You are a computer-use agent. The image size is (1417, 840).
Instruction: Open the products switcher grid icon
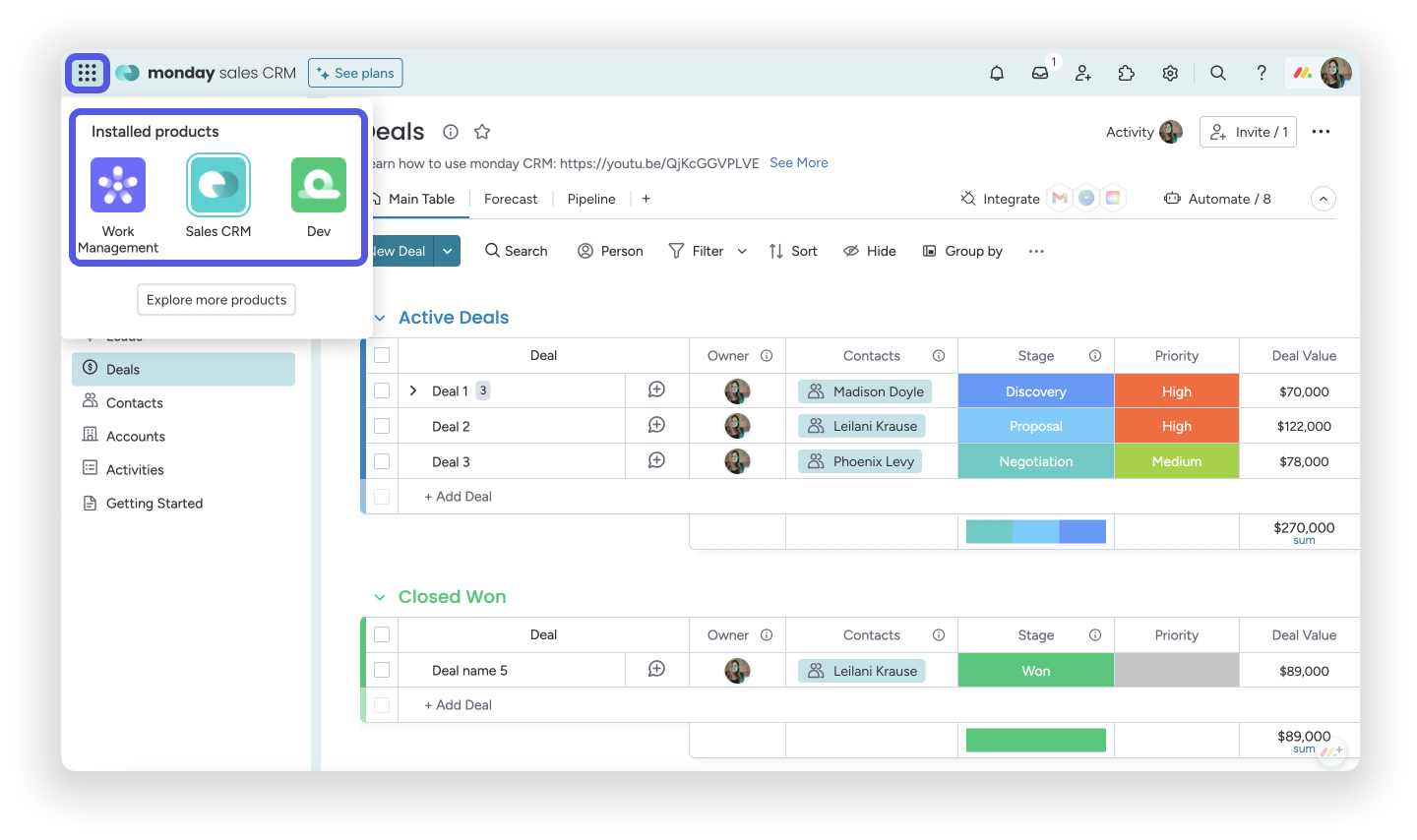[x=87, y=73]
